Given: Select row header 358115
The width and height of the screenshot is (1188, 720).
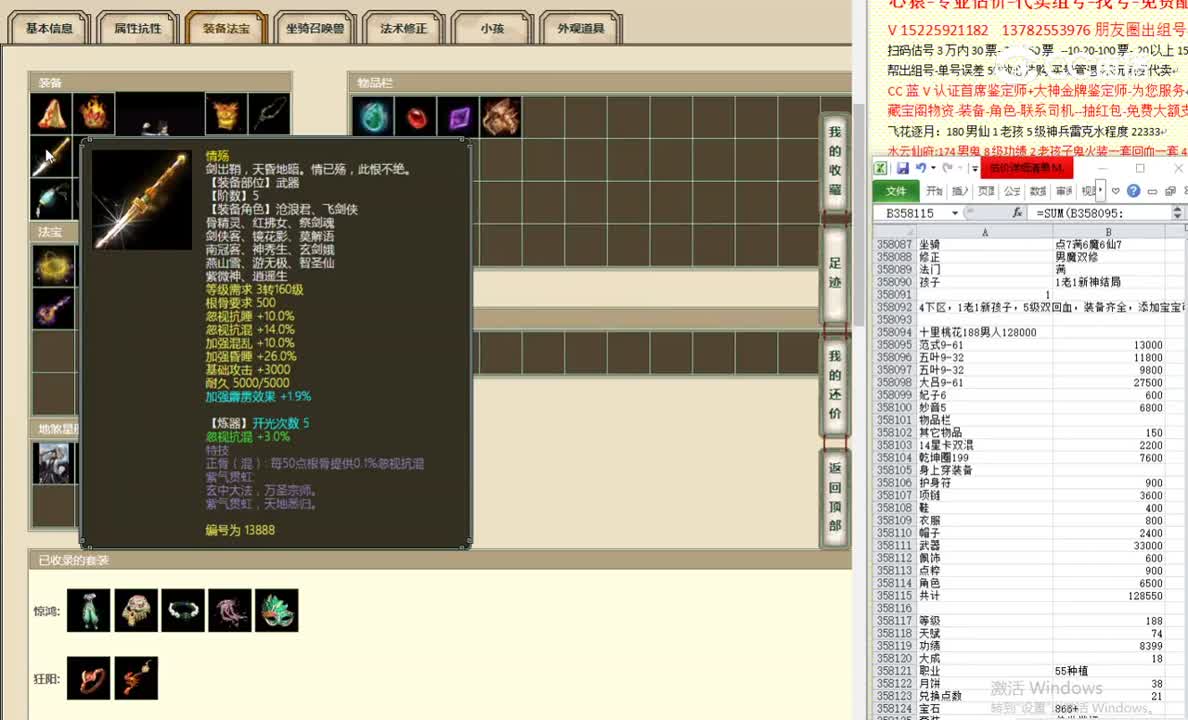Looking at the screenshot, I should [x=895, y=596].
